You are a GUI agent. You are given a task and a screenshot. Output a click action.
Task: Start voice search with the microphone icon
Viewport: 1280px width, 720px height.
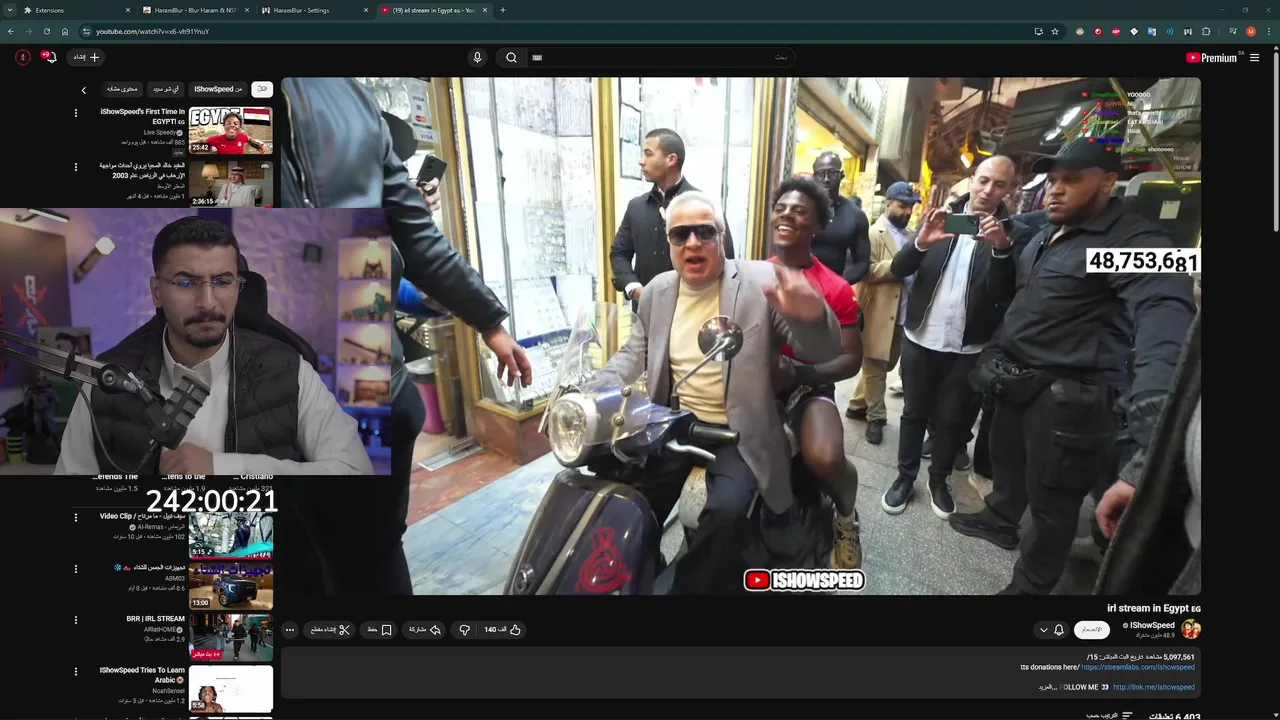pyautogui.click(x=477, y=57)
